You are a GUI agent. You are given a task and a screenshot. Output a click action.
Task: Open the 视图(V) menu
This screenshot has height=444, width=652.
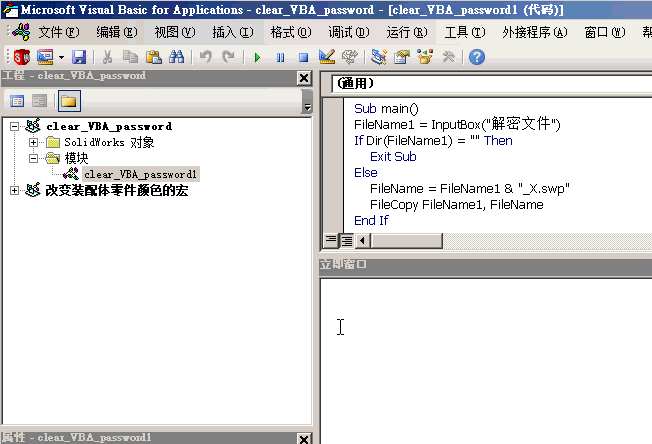pyautogui.click(x=175, y=32)
